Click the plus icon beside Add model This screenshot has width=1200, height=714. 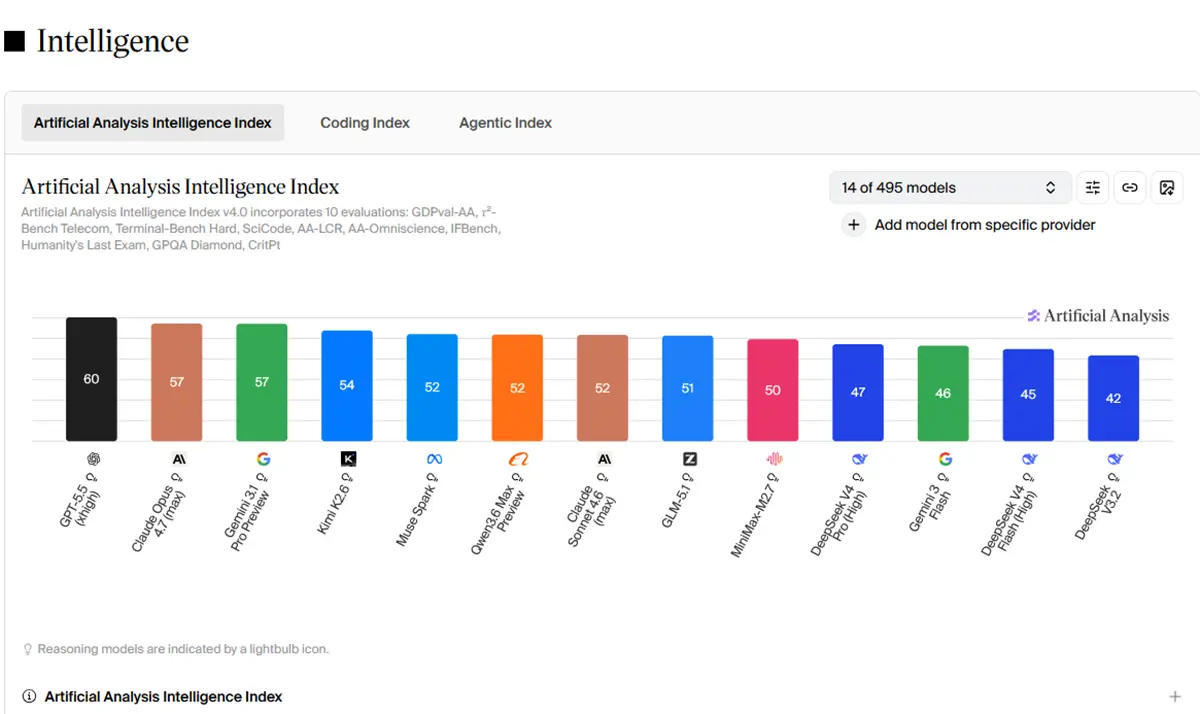click(x=854, y=225)
